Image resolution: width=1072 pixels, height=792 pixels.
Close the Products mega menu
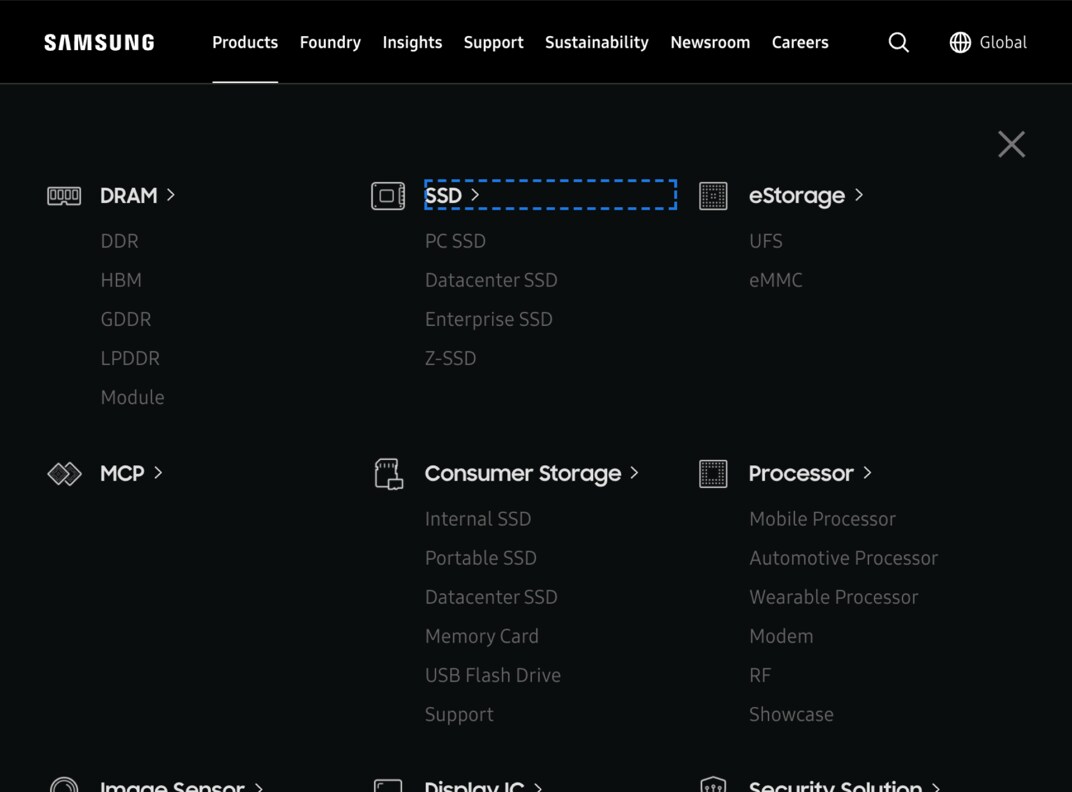click(x=1011, y=144)
